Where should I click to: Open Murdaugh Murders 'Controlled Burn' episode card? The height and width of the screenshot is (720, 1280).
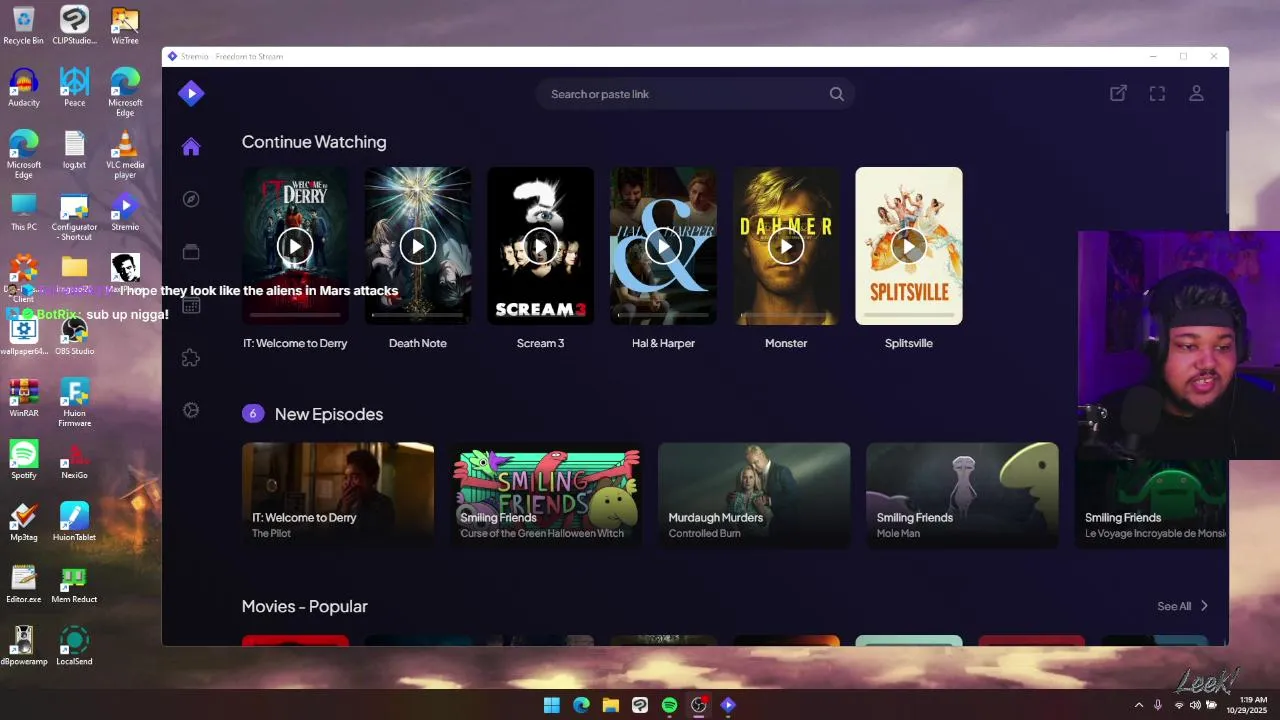click(x=754, y=495)
